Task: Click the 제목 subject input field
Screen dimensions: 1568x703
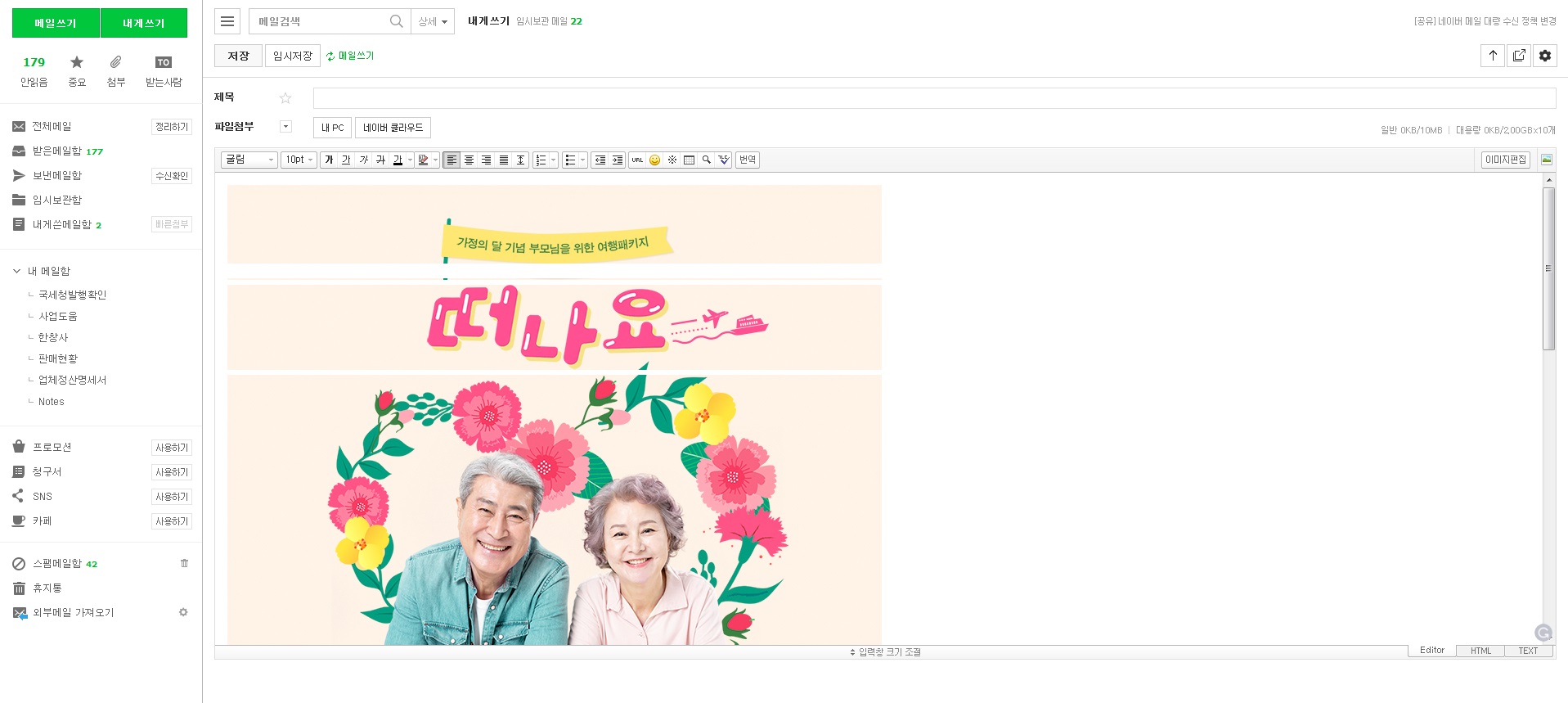Action: point(934,98)
